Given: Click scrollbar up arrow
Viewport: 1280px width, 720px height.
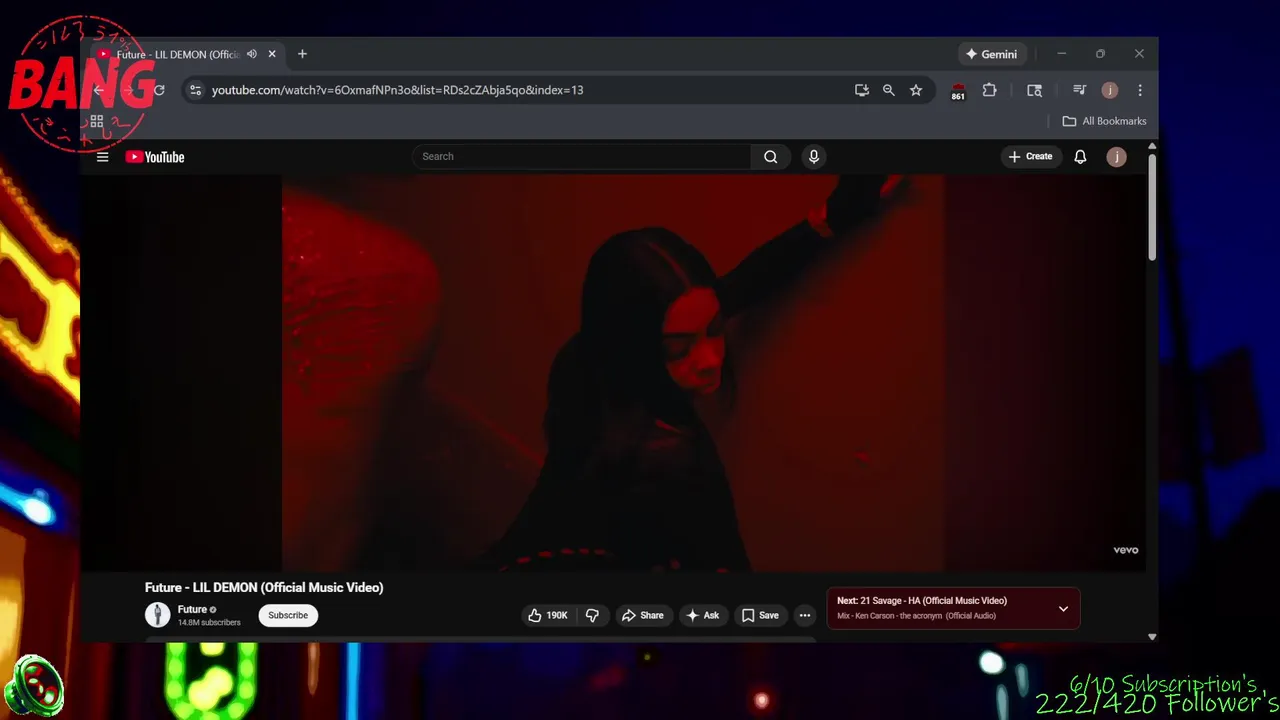Looking at the screenshot, I should 1152,147.
